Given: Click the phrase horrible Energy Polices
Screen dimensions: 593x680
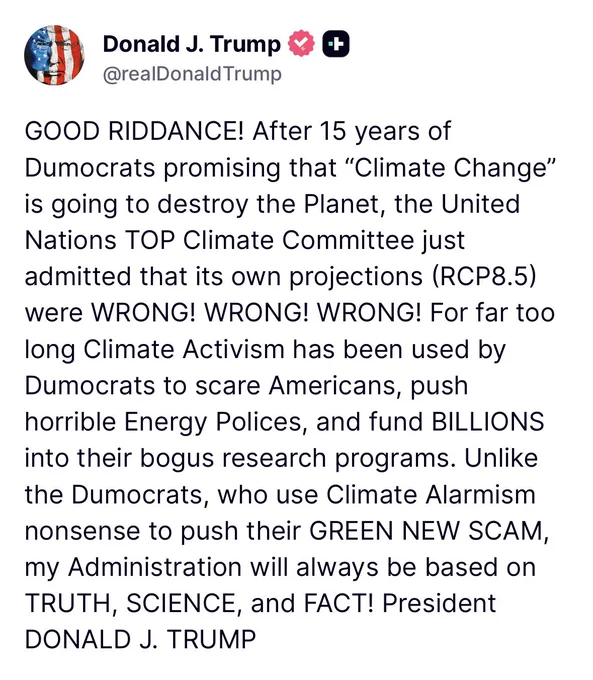Looking at the screenshot, I should [163, 422].
